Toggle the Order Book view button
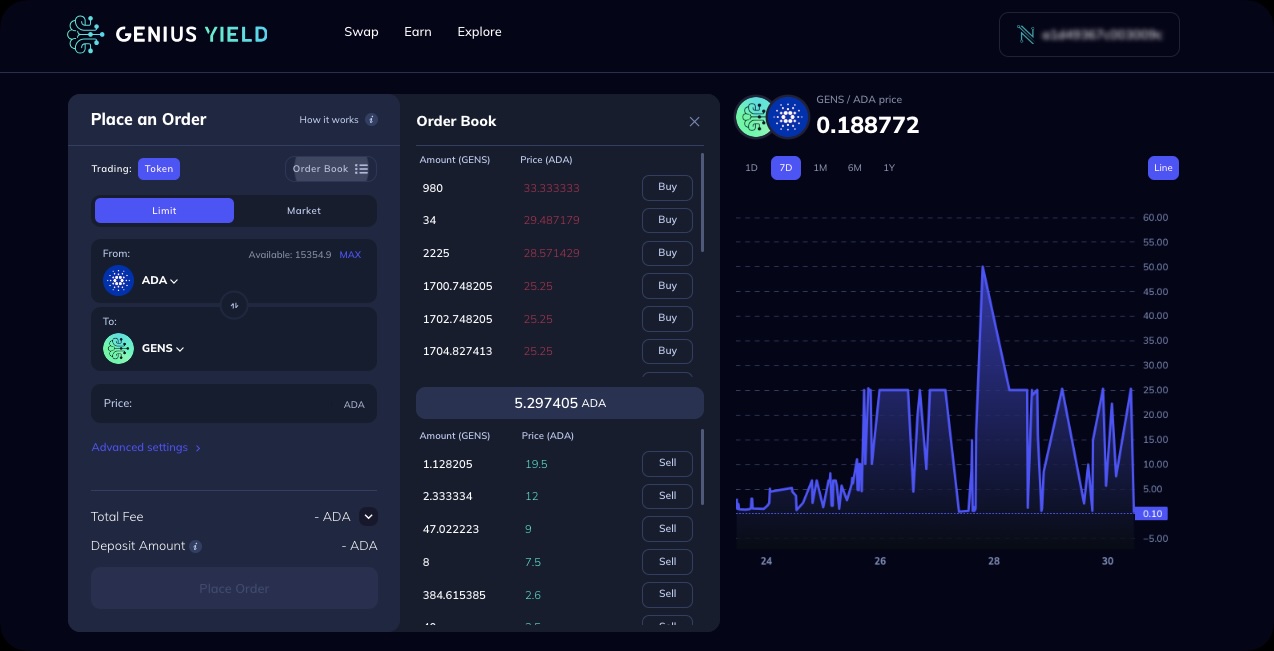1274x651 pixels. point(330,169)
